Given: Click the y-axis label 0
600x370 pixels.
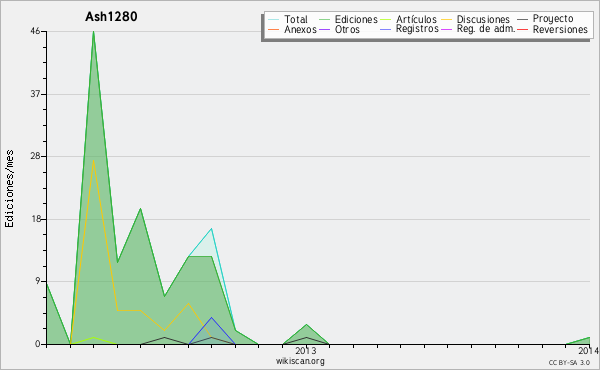Looking at the screenshot, I should click(38, 344).
